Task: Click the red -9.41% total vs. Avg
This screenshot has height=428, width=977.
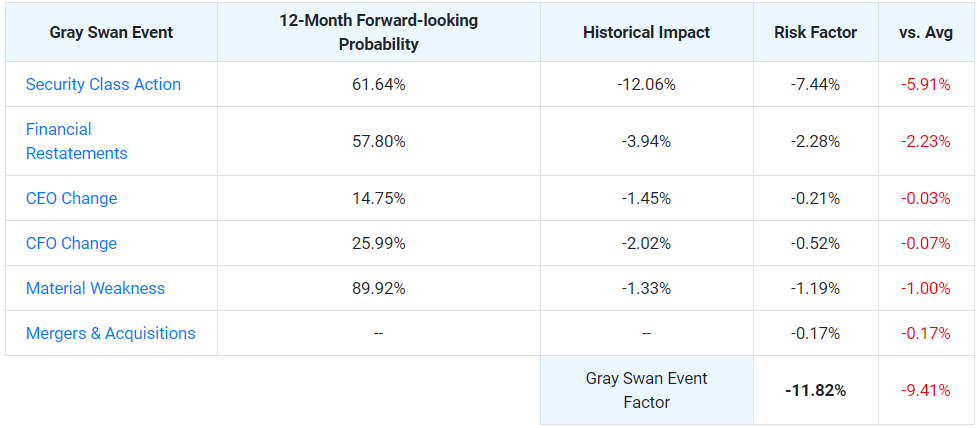Action: point(926,391)
